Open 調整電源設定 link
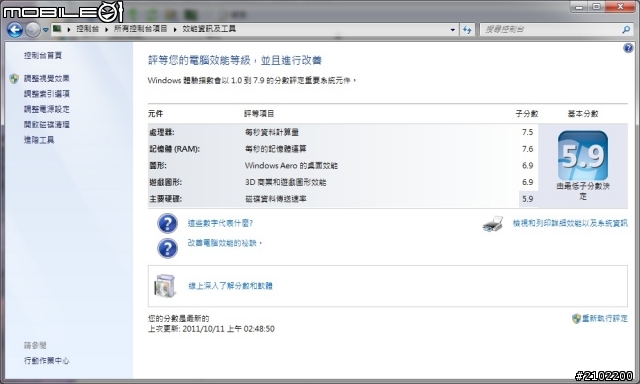This screenshot has width=640, height=384. (x=47, y=109)
